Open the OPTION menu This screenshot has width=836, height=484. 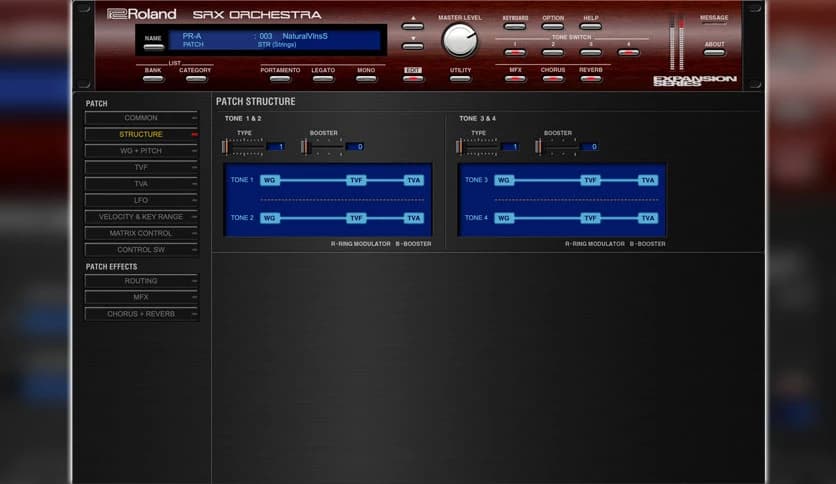click(x=552, y=26)
